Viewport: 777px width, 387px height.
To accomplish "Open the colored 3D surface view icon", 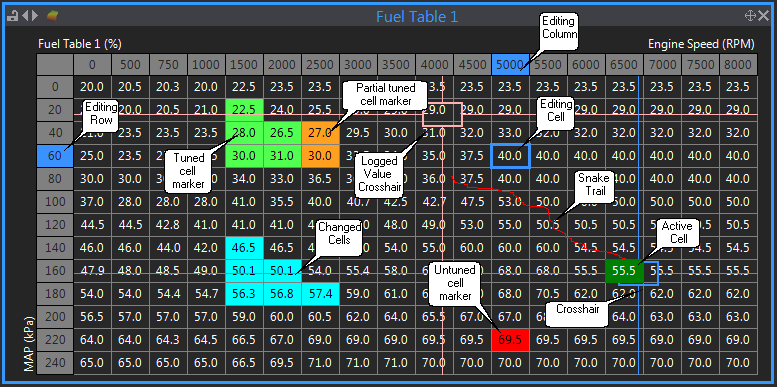I will (53, 16).
